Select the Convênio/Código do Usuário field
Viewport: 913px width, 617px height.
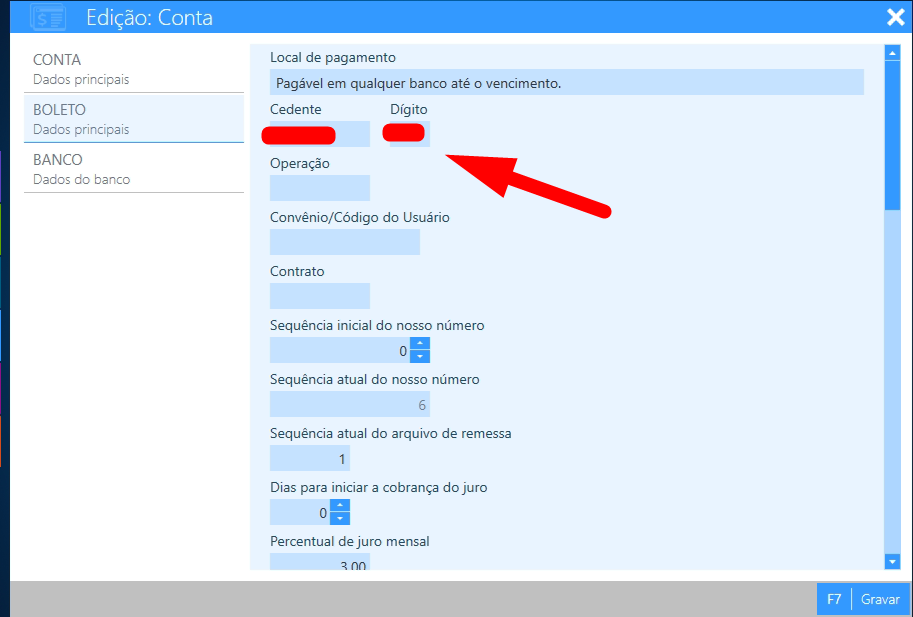coord(344,242)
